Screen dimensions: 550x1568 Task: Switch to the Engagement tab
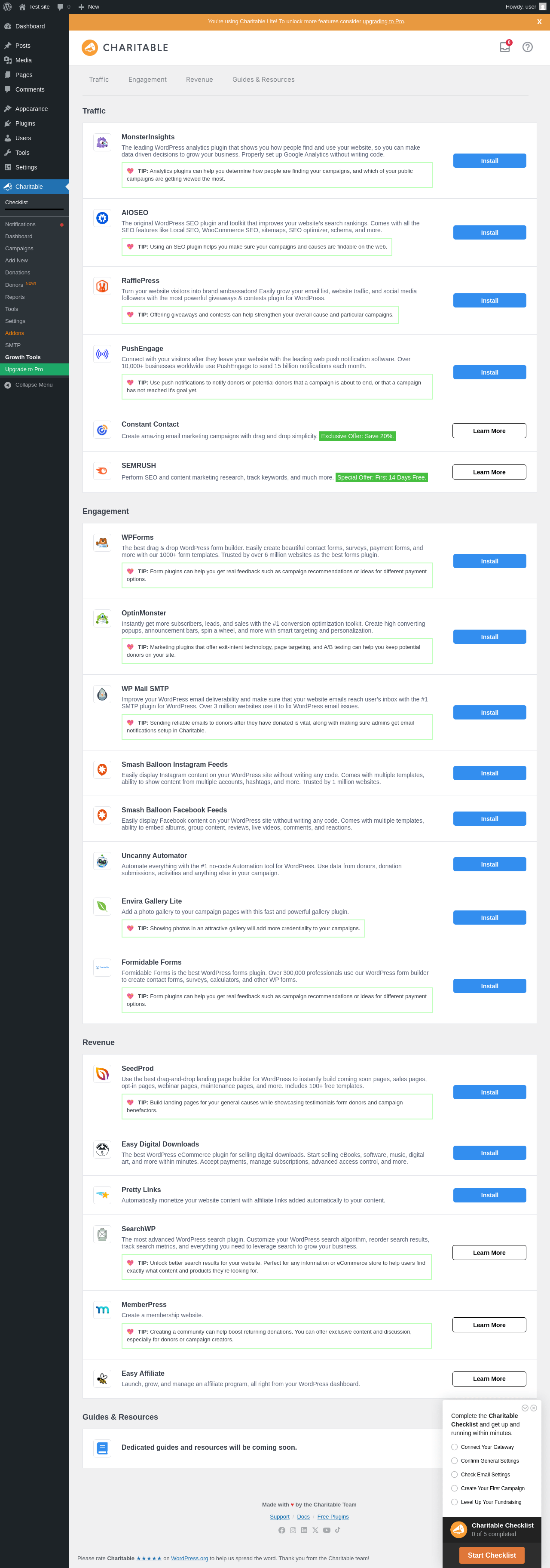pos(147,79)
